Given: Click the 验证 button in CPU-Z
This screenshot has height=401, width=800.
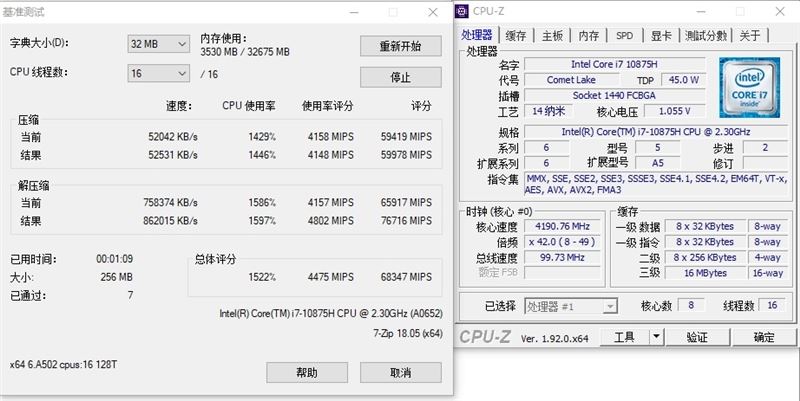Looking at the screenshot, I should coord(697,337).
